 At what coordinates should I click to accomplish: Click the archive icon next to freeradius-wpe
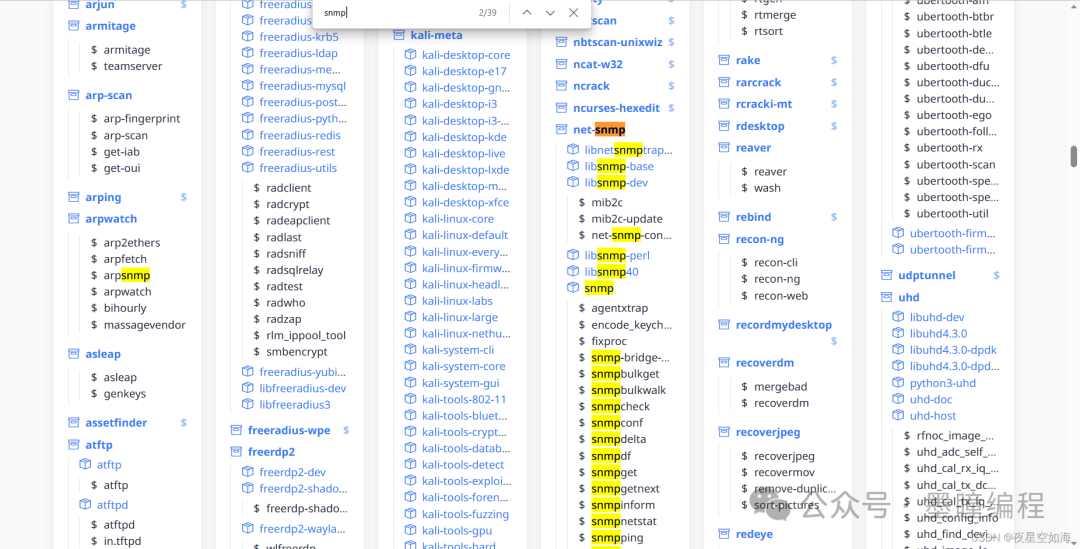236,430
